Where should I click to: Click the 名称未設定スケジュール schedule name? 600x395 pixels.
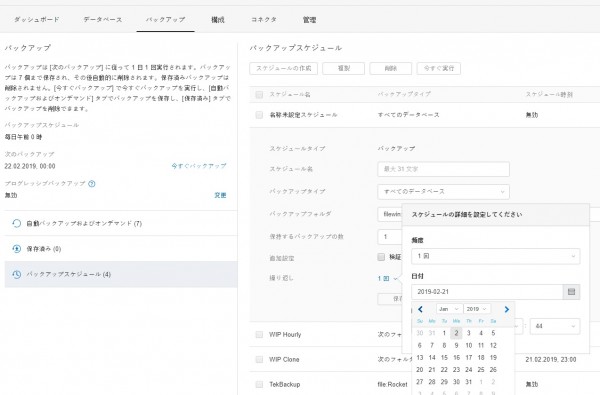303,115
